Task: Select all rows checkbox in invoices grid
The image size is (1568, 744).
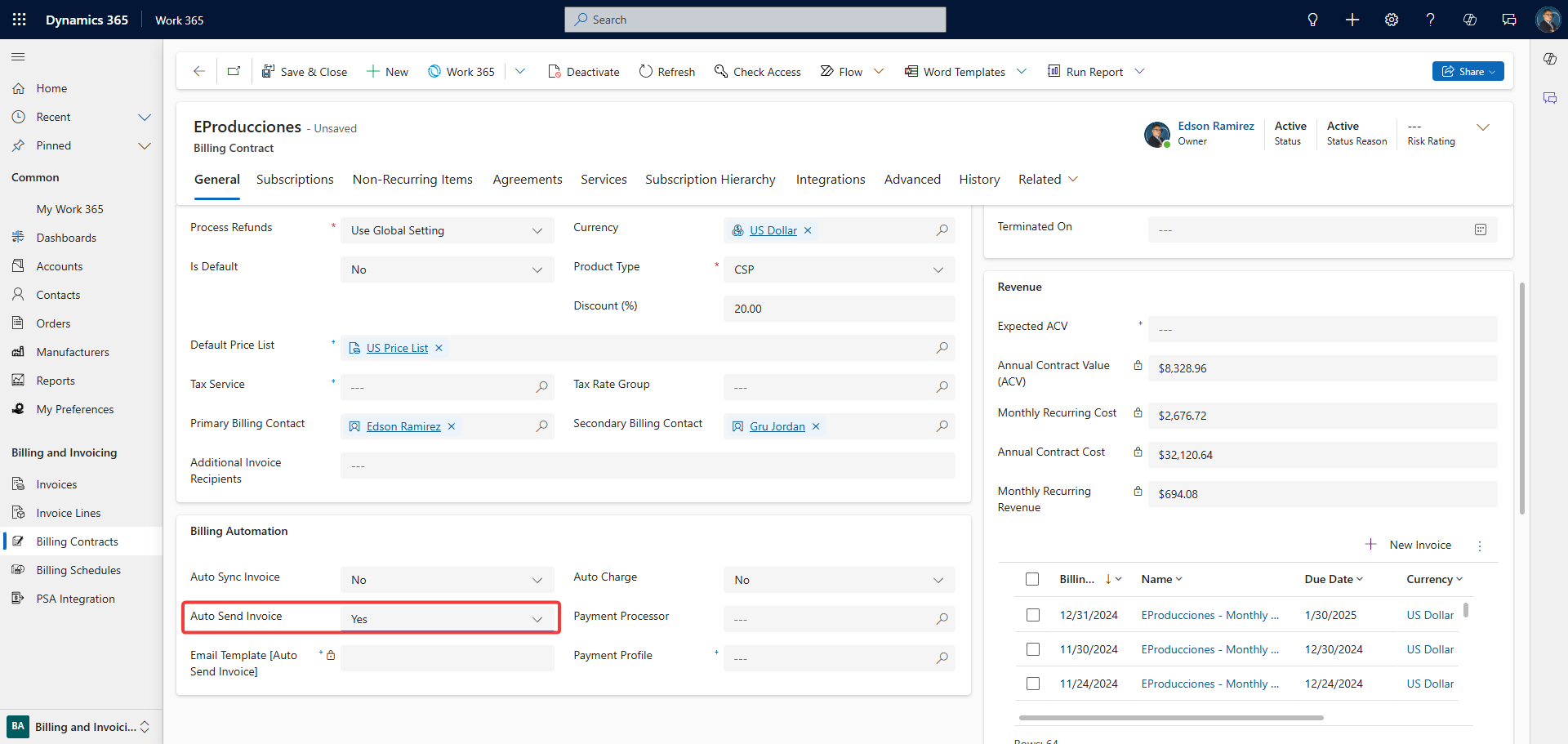Action: [1032, 579]
